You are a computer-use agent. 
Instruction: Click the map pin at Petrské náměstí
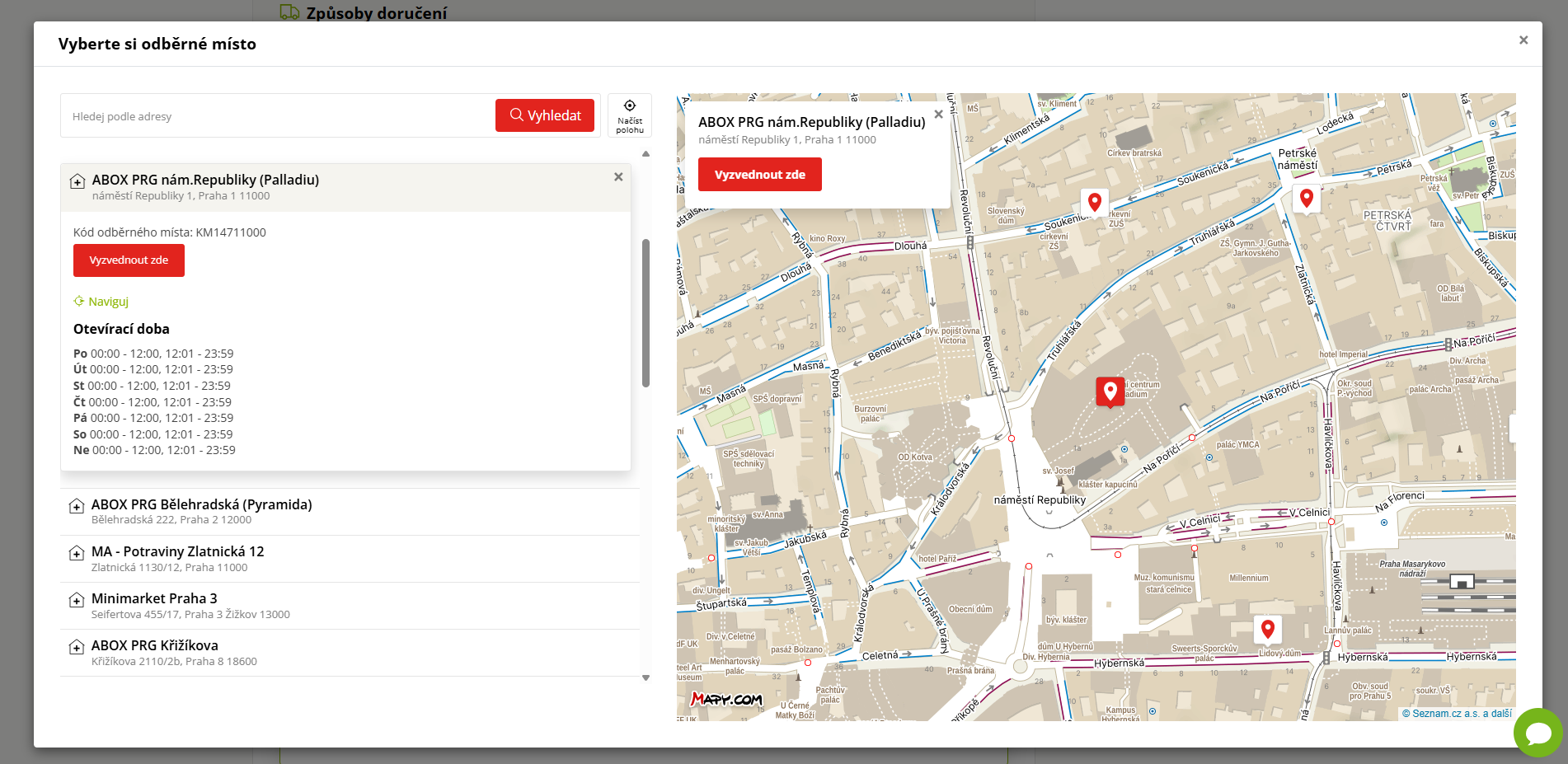click(x=1307, y=199)
